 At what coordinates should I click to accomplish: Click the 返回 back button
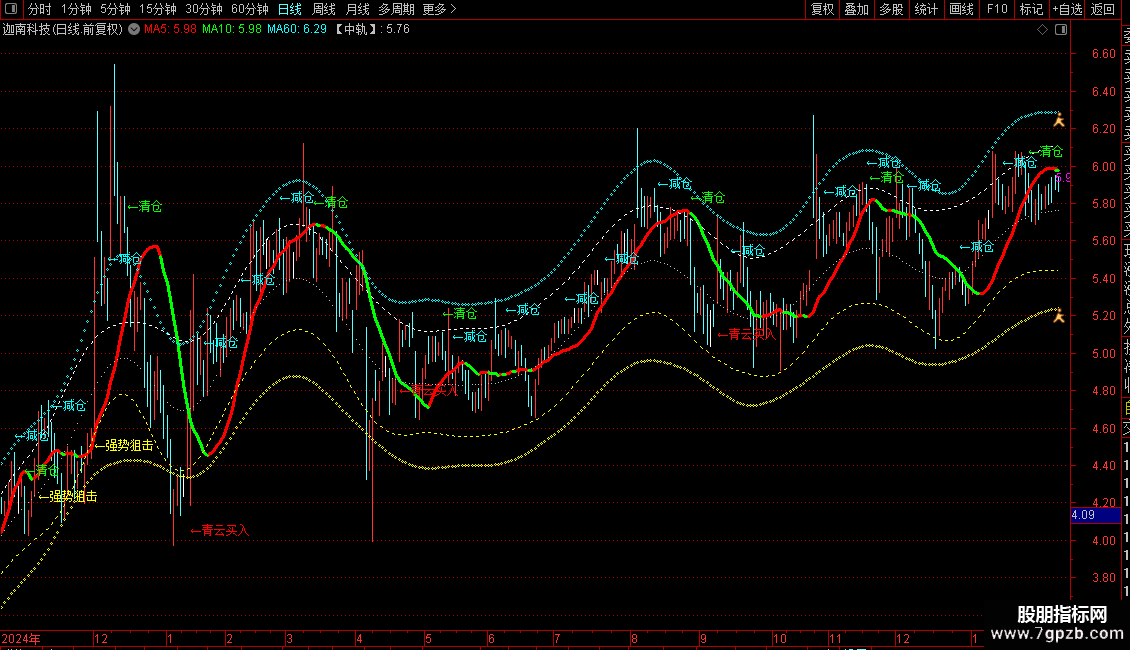coord(1103,9)
